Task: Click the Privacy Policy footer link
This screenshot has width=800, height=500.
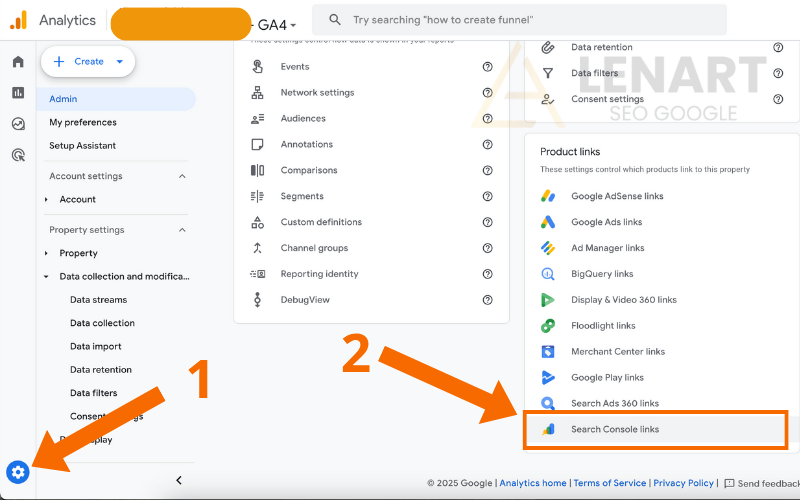Action: [683, 483]
